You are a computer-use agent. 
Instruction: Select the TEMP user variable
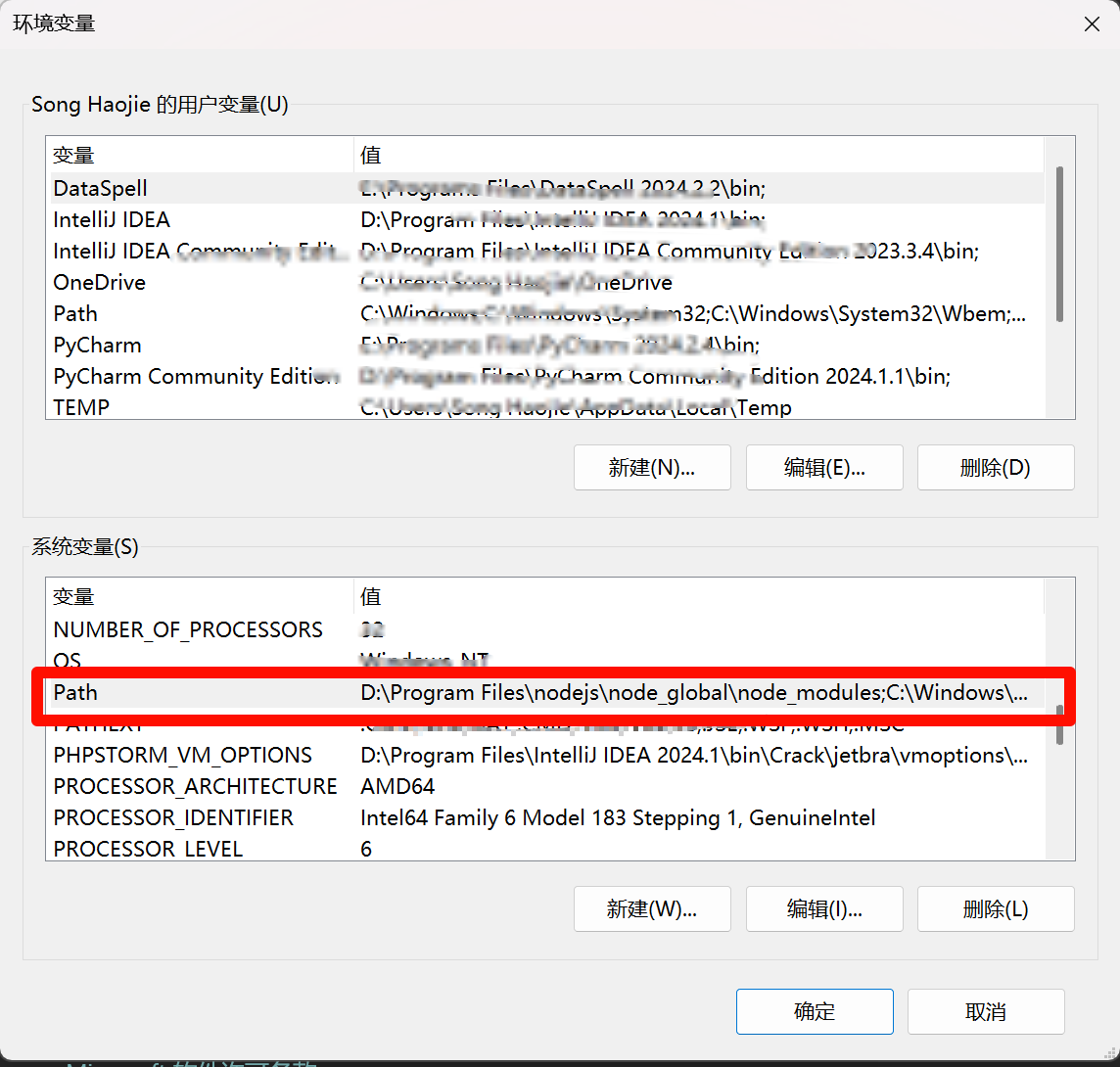click(196, 407)
